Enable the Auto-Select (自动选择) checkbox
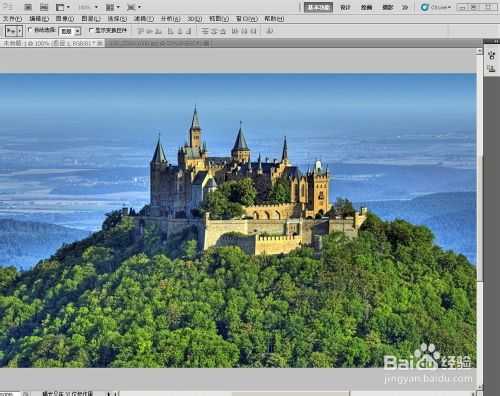Viewport: 500px width, 396px height. [30, 30]
